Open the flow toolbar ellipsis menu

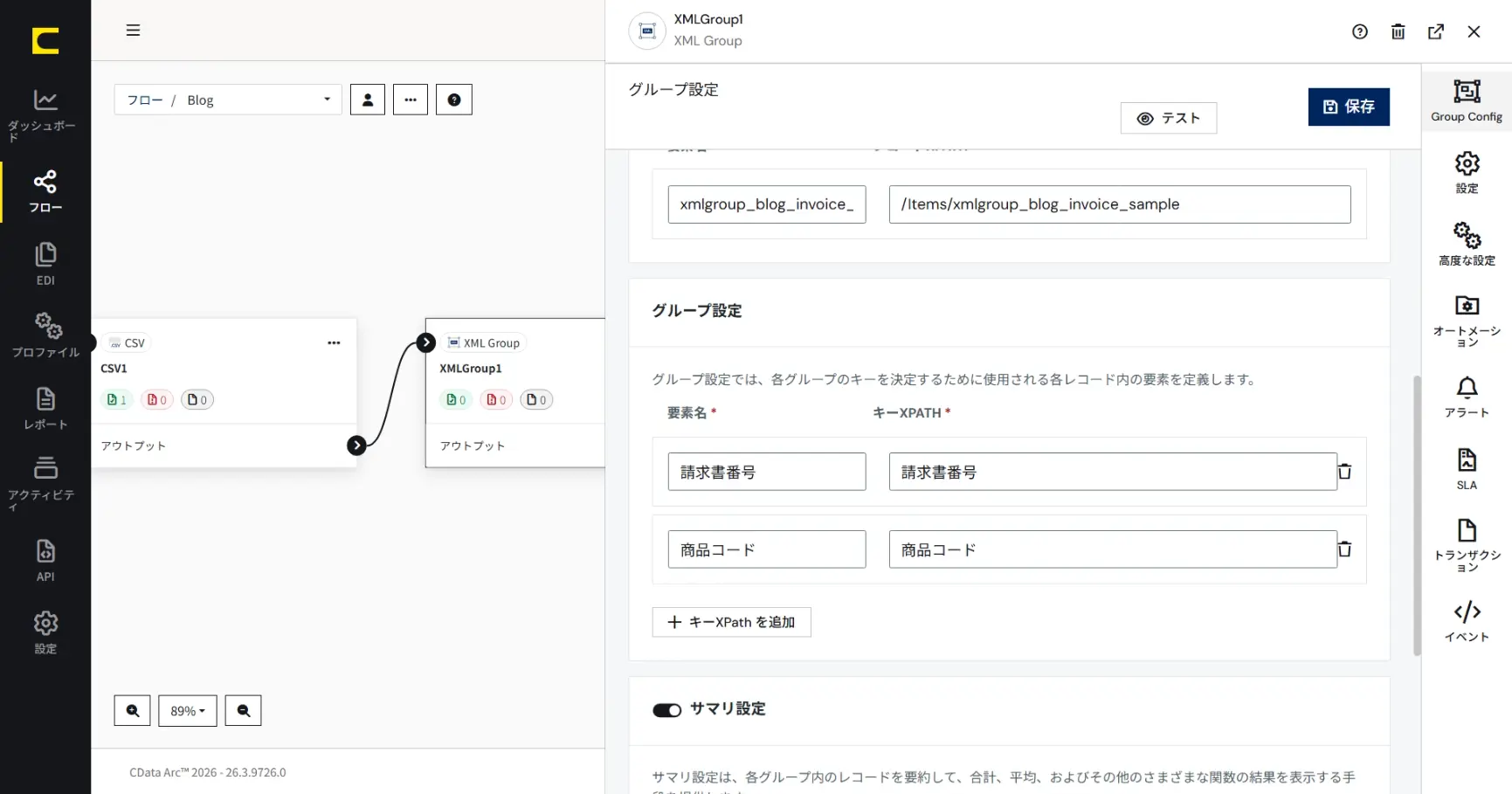pyautogui.click(x=411, y=100)
